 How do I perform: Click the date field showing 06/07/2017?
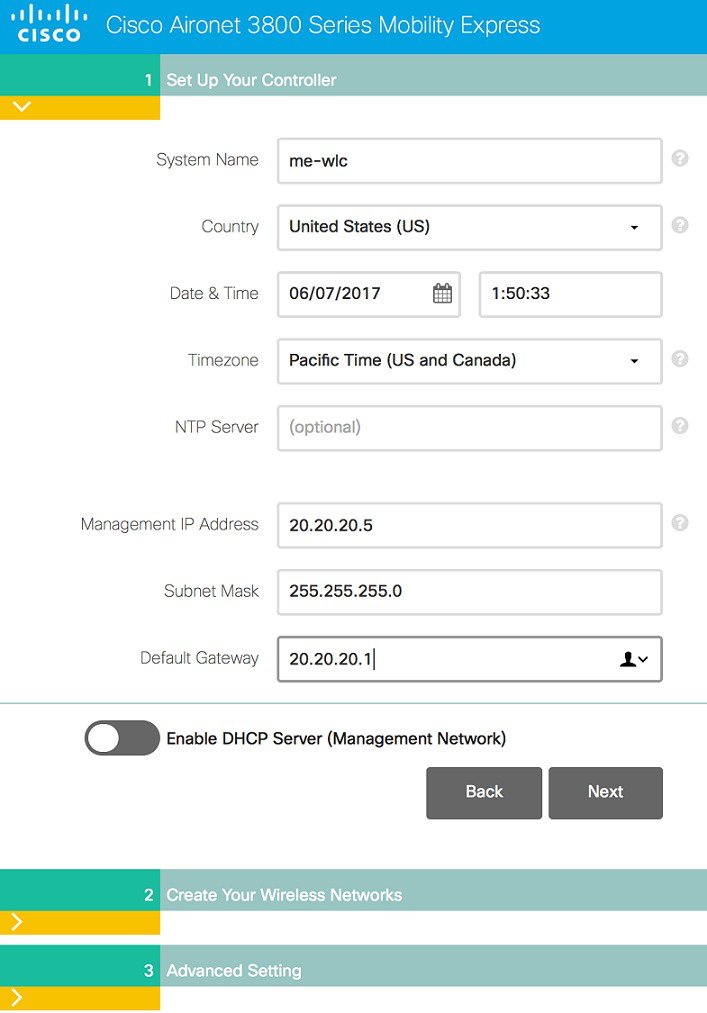[x=369, y=294]
